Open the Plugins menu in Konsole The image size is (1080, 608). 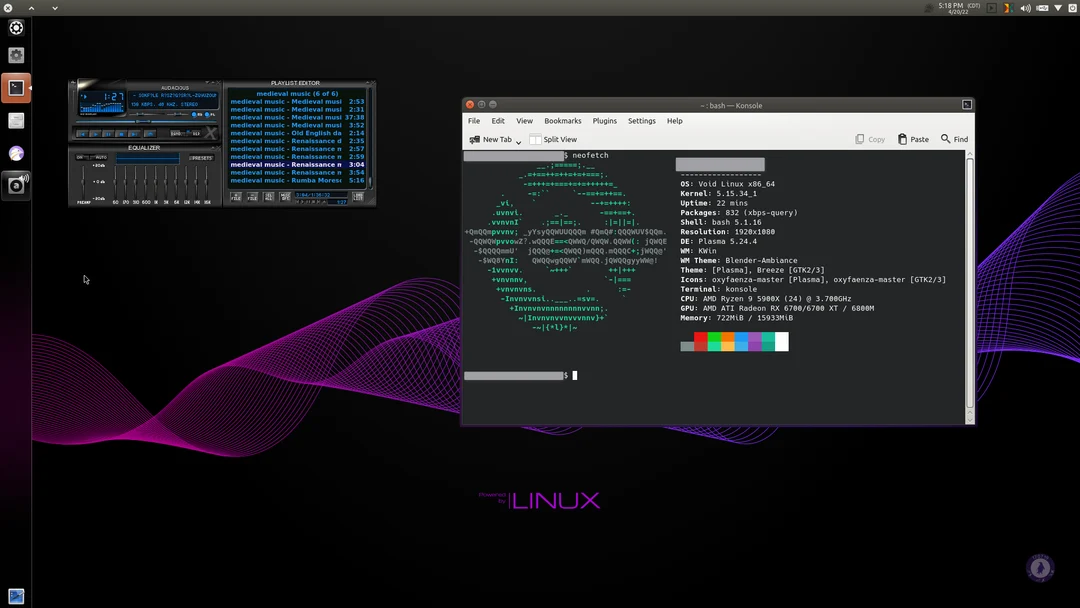tap(604, 121)
